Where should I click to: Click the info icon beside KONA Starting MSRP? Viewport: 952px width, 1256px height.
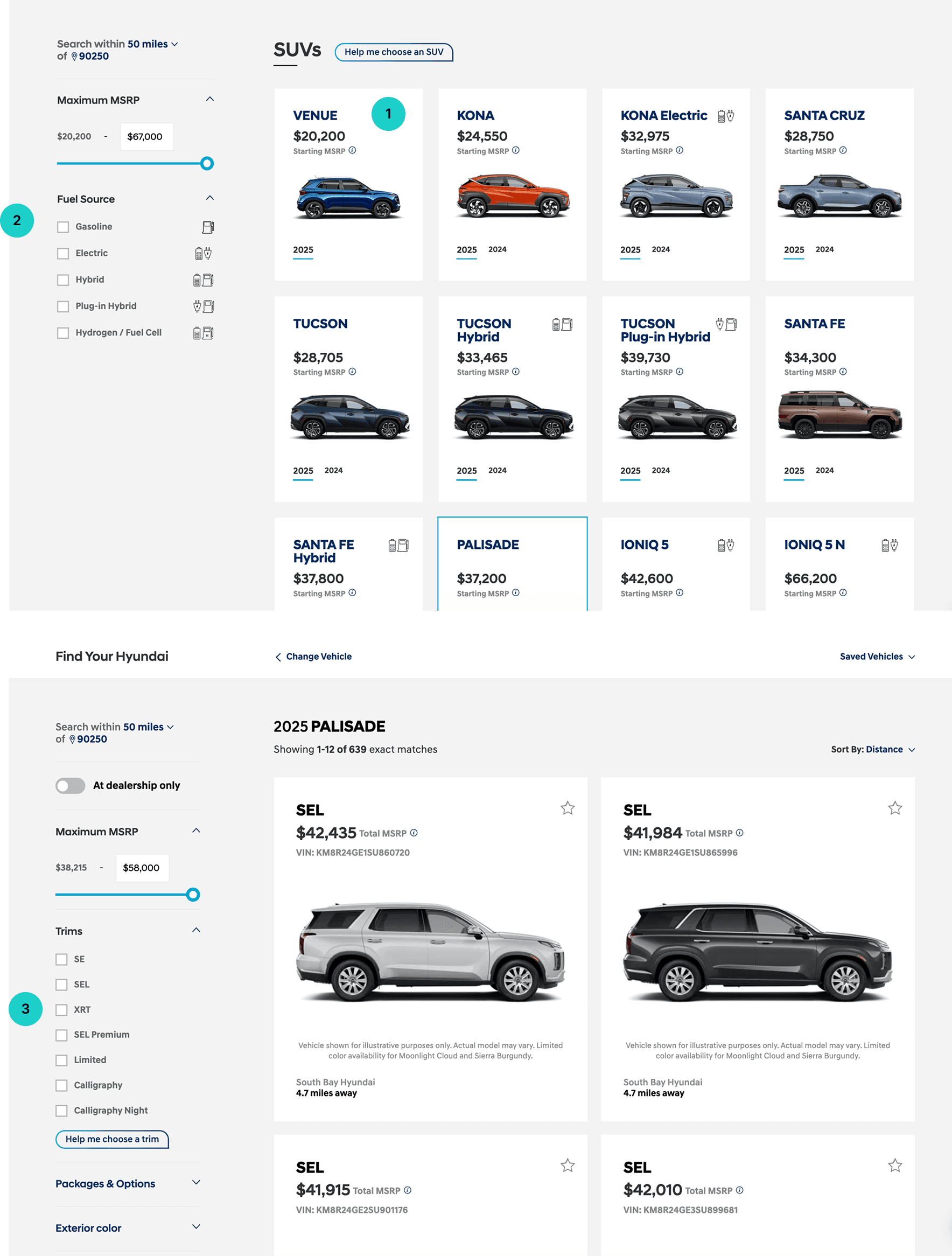(515, 150)
